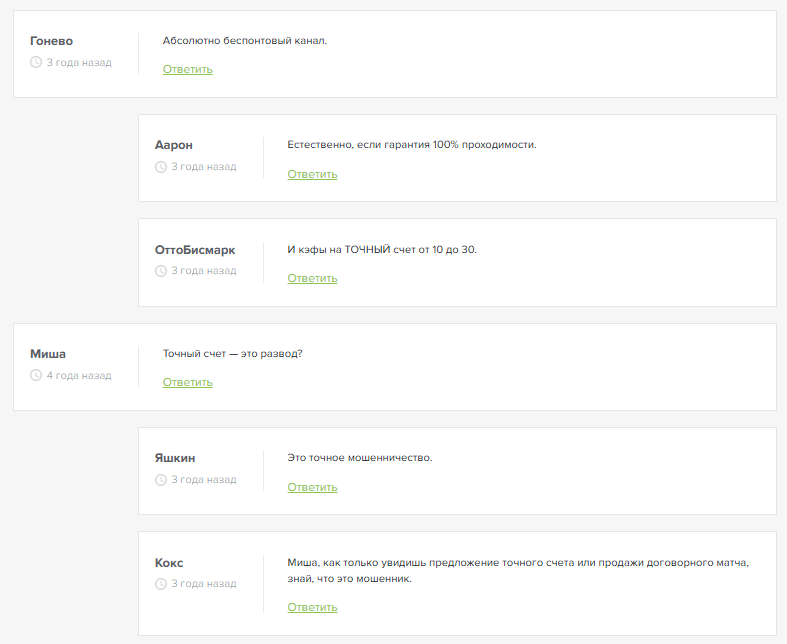The image size is (787, 644).
Task: Click clock icon beside Миша's '4 года назад'
Action: click(36, 376)
